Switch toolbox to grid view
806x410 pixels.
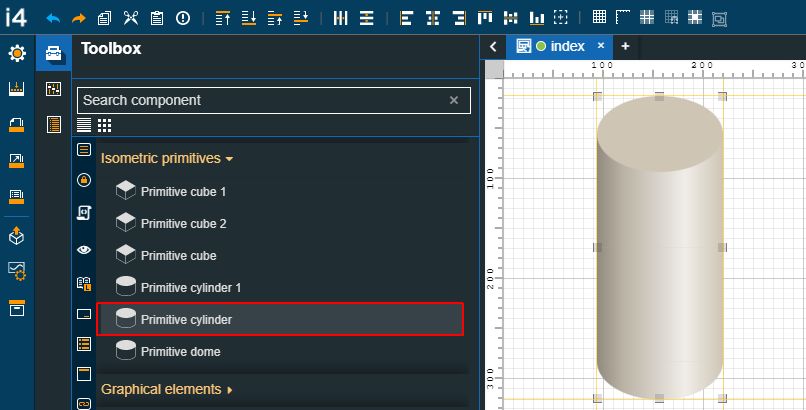104,125
